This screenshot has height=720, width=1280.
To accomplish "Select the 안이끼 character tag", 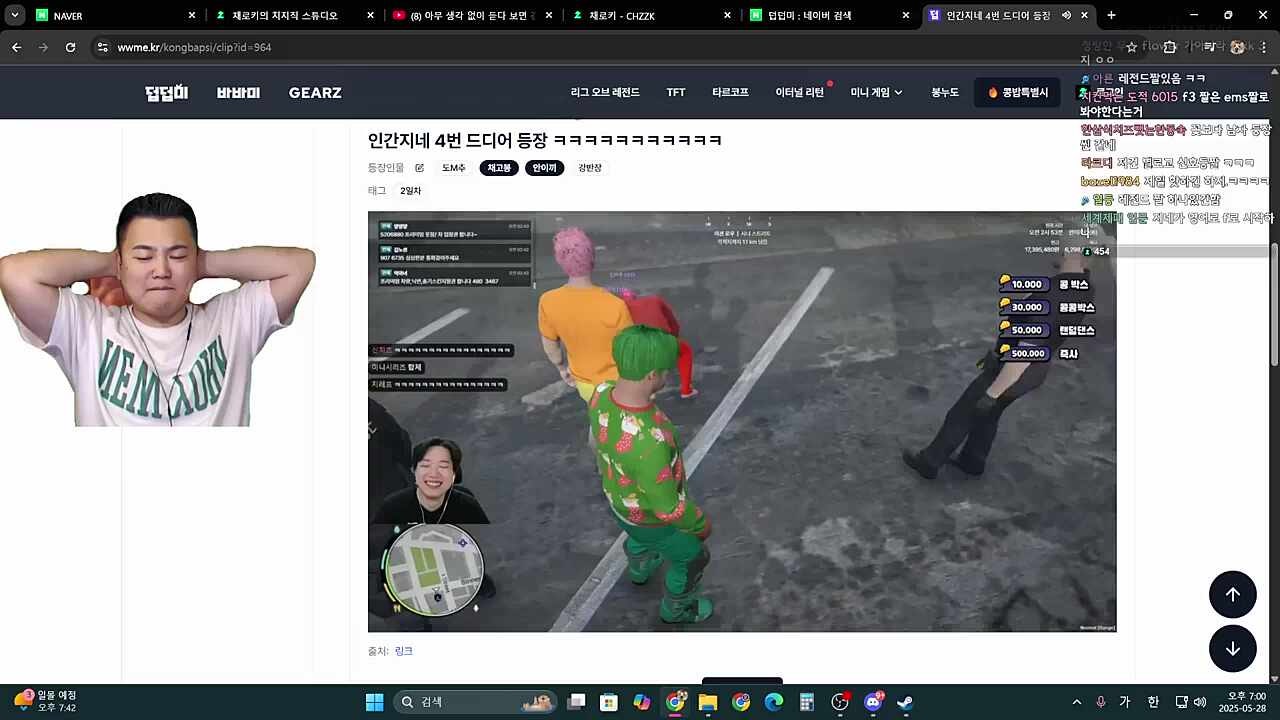I will click(544, 168).
